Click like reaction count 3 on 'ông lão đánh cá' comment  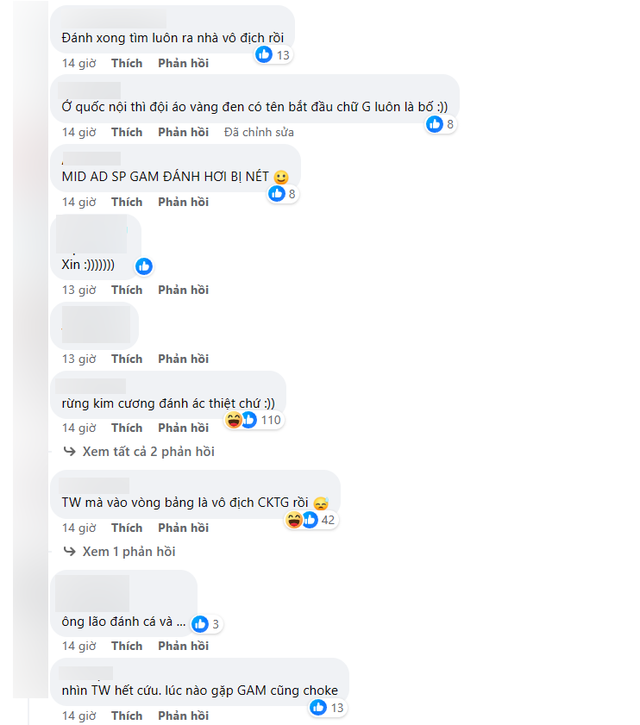(x=213, y=624)
